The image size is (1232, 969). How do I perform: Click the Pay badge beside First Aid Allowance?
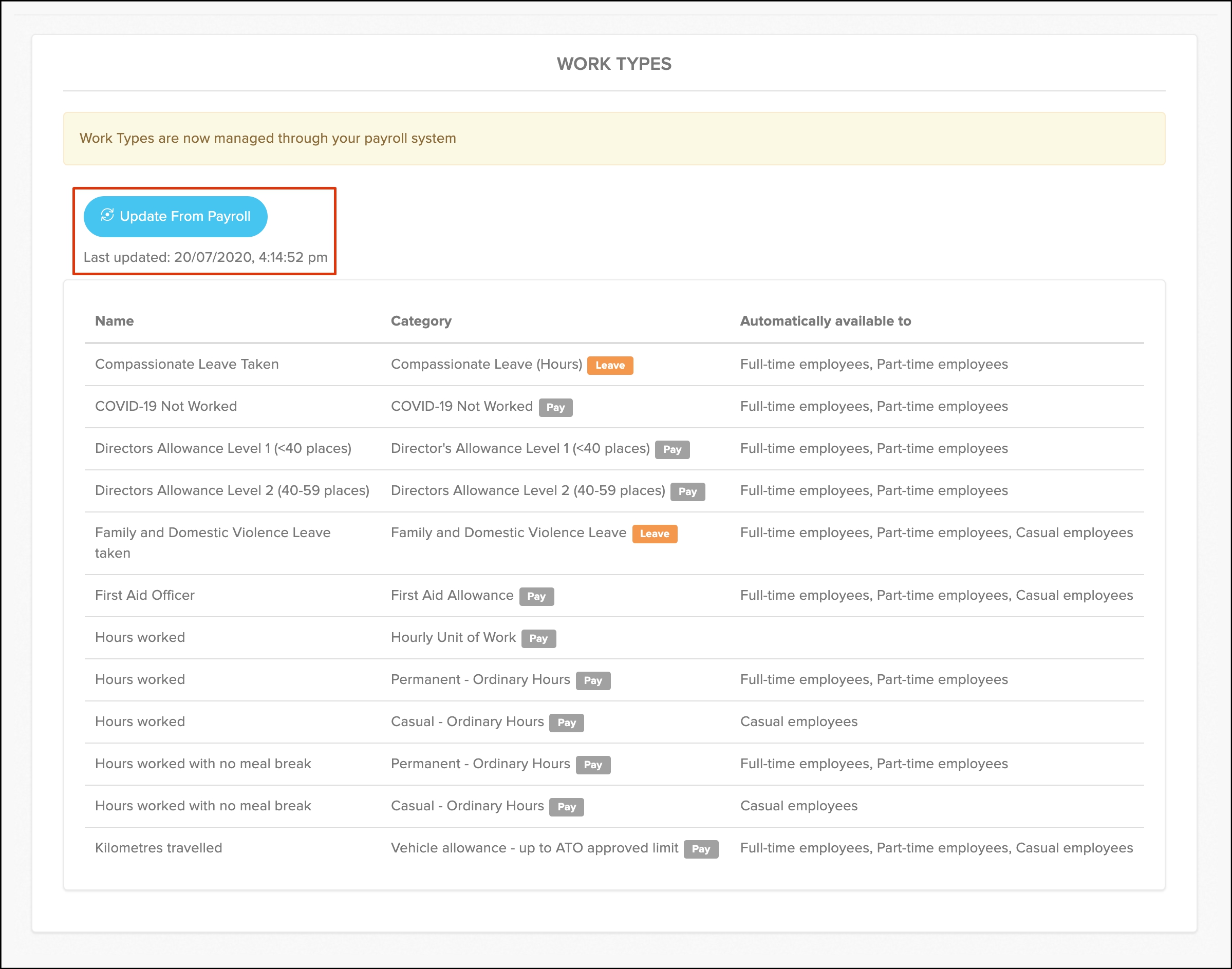coord(536,596)
